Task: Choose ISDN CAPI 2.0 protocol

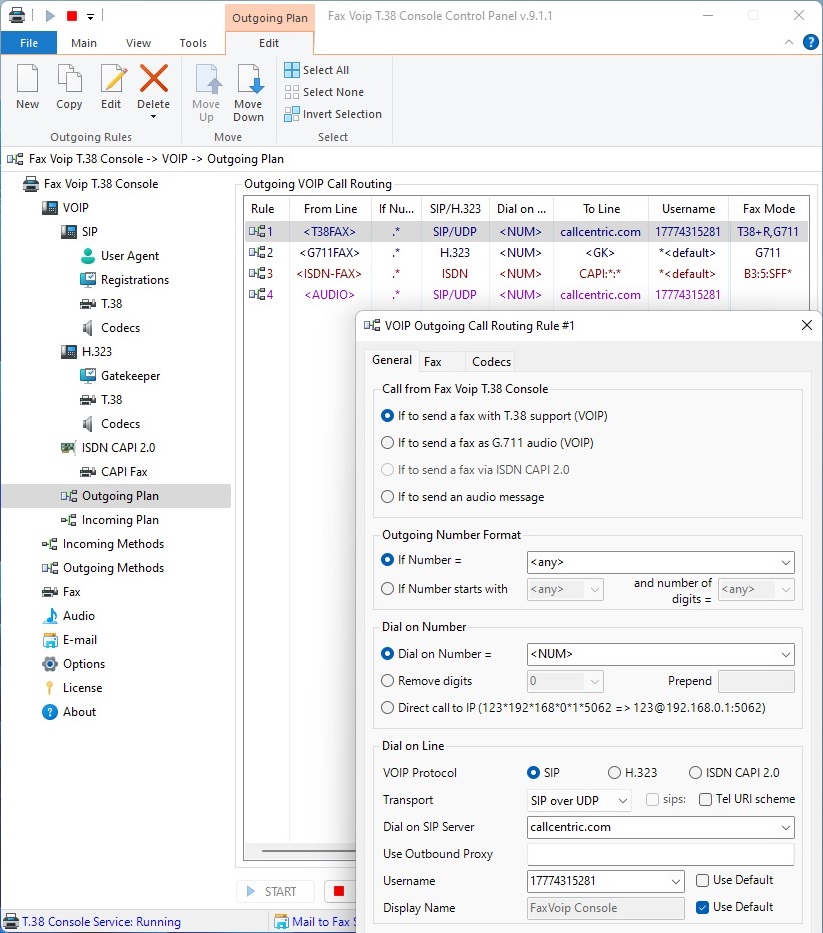Action: tap(695, 772)
